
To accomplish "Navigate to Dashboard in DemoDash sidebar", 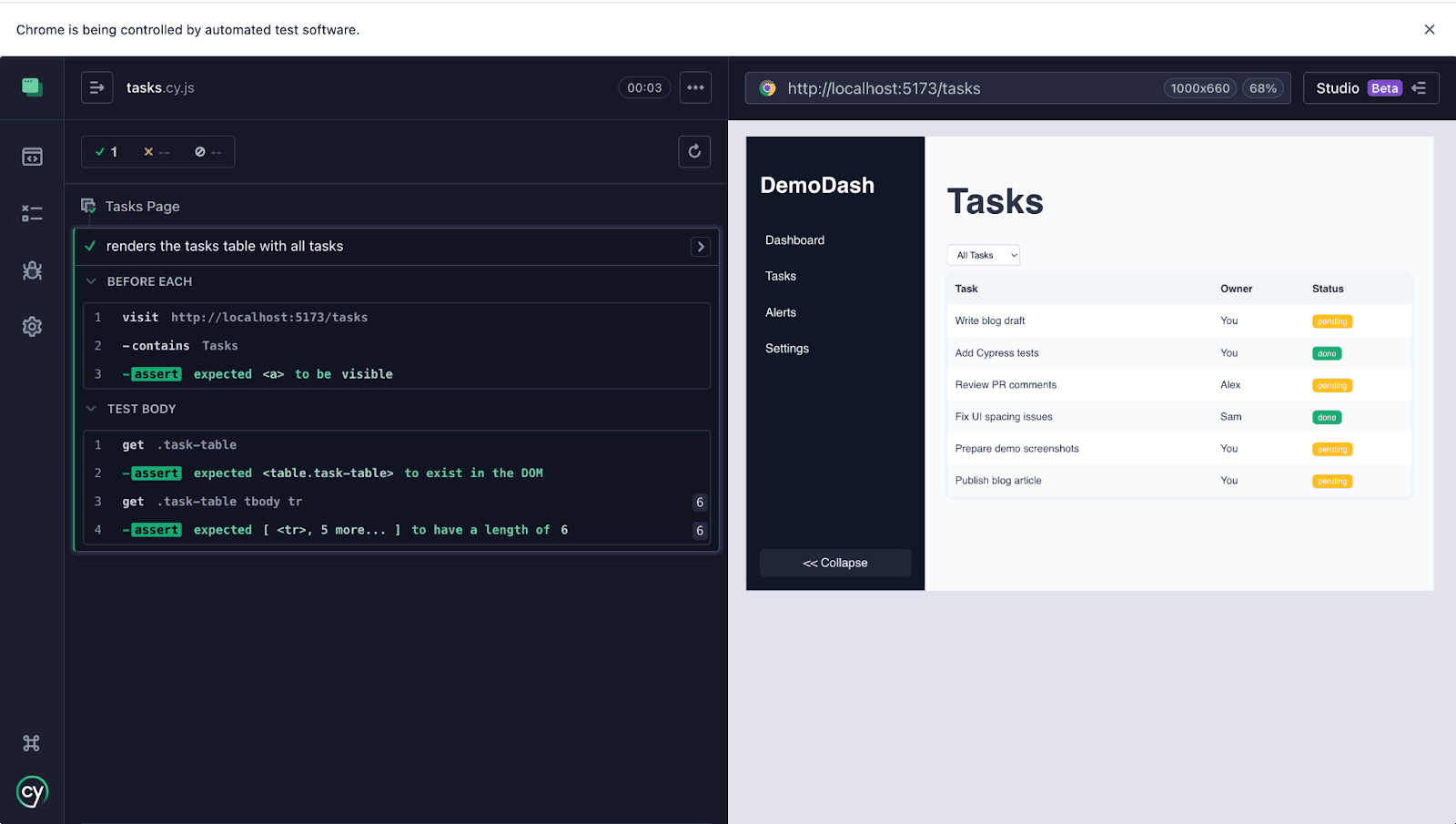I will click(794, 239).
